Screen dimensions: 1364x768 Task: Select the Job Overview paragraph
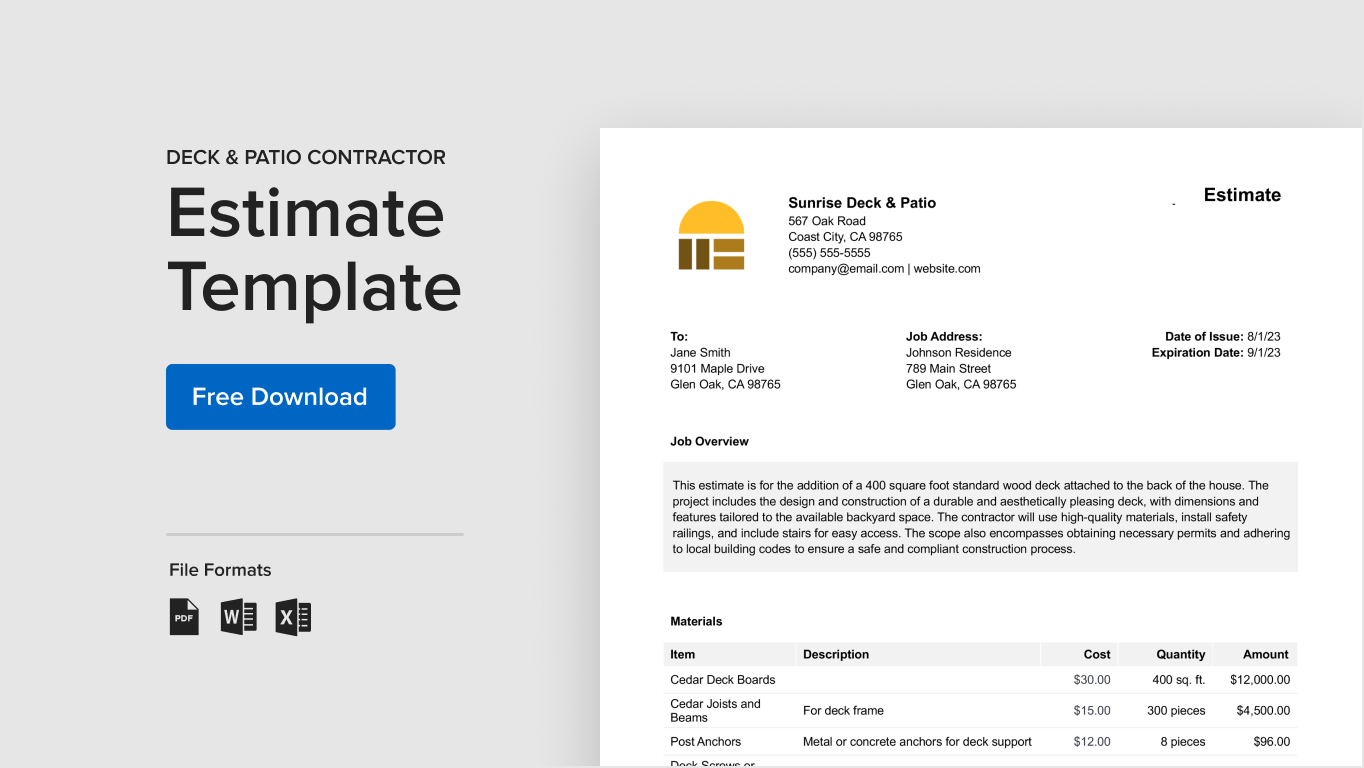pyautogui.click(x=980, y=517)
